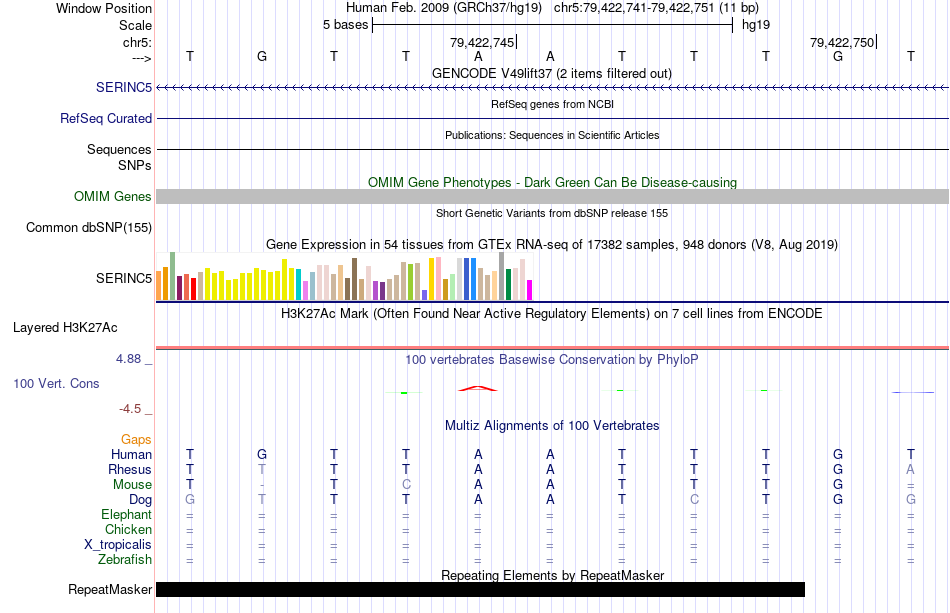
Task: Click the C base in the Dog row
Action: tap(694, 499)
